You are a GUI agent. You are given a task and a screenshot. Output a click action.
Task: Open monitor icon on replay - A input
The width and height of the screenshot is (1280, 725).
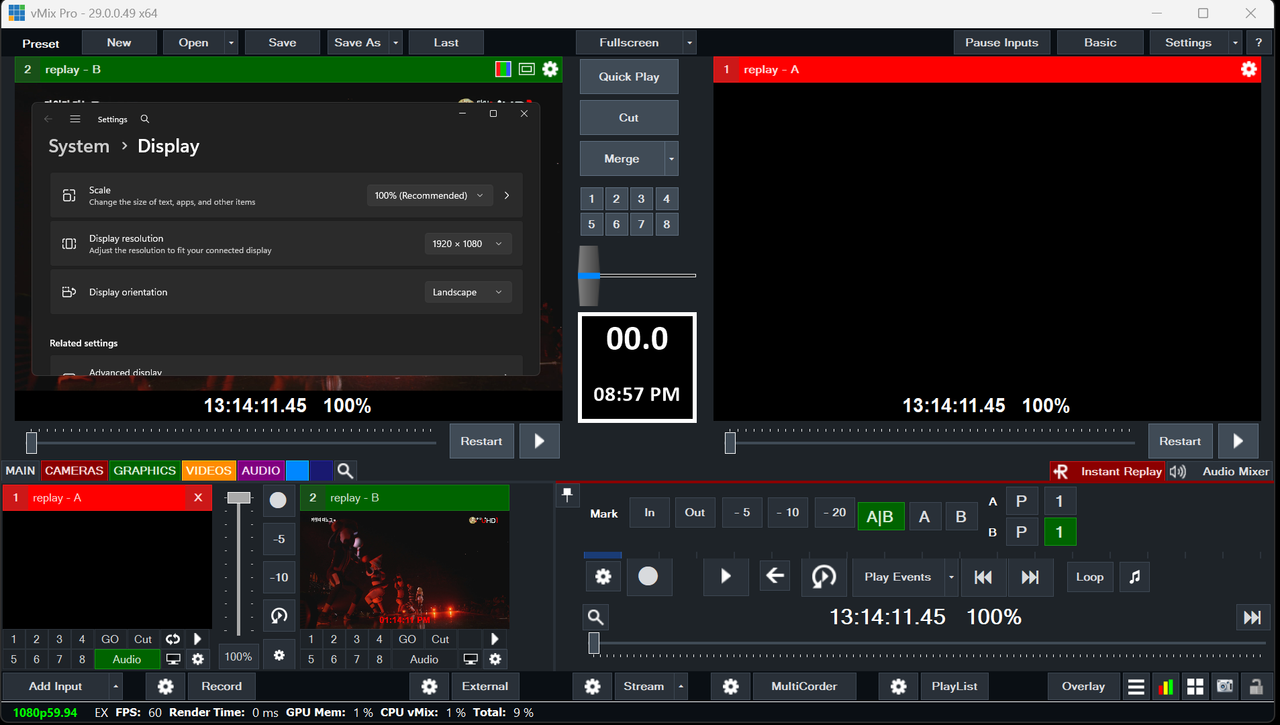pyautogui.click(x=173, y=659)
